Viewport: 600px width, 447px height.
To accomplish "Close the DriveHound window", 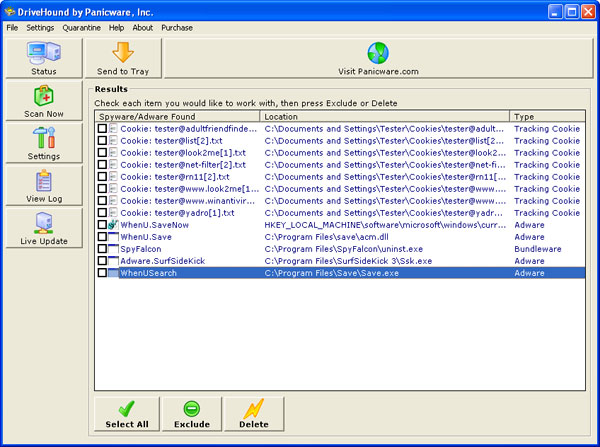I will pyautogui.click(x=588, y=12).
